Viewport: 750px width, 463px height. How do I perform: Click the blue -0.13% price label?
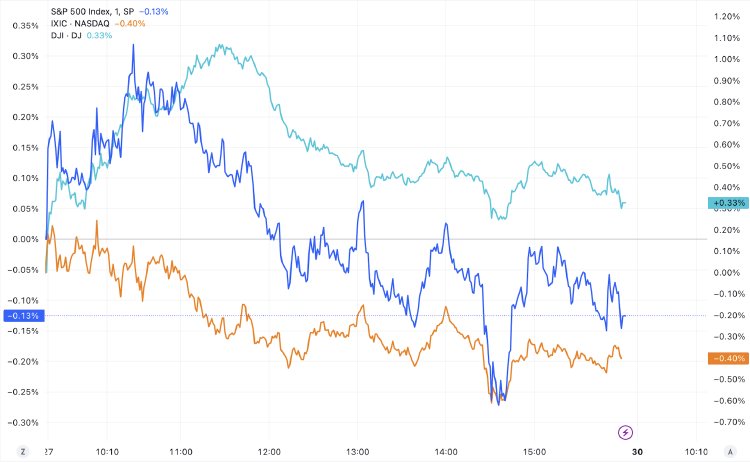24,316
